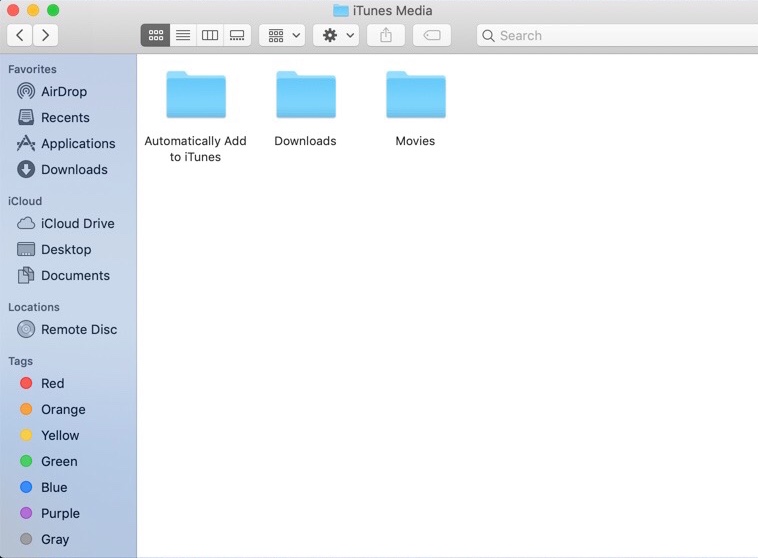Click the Applications A-shaped icon

[26, 143]
